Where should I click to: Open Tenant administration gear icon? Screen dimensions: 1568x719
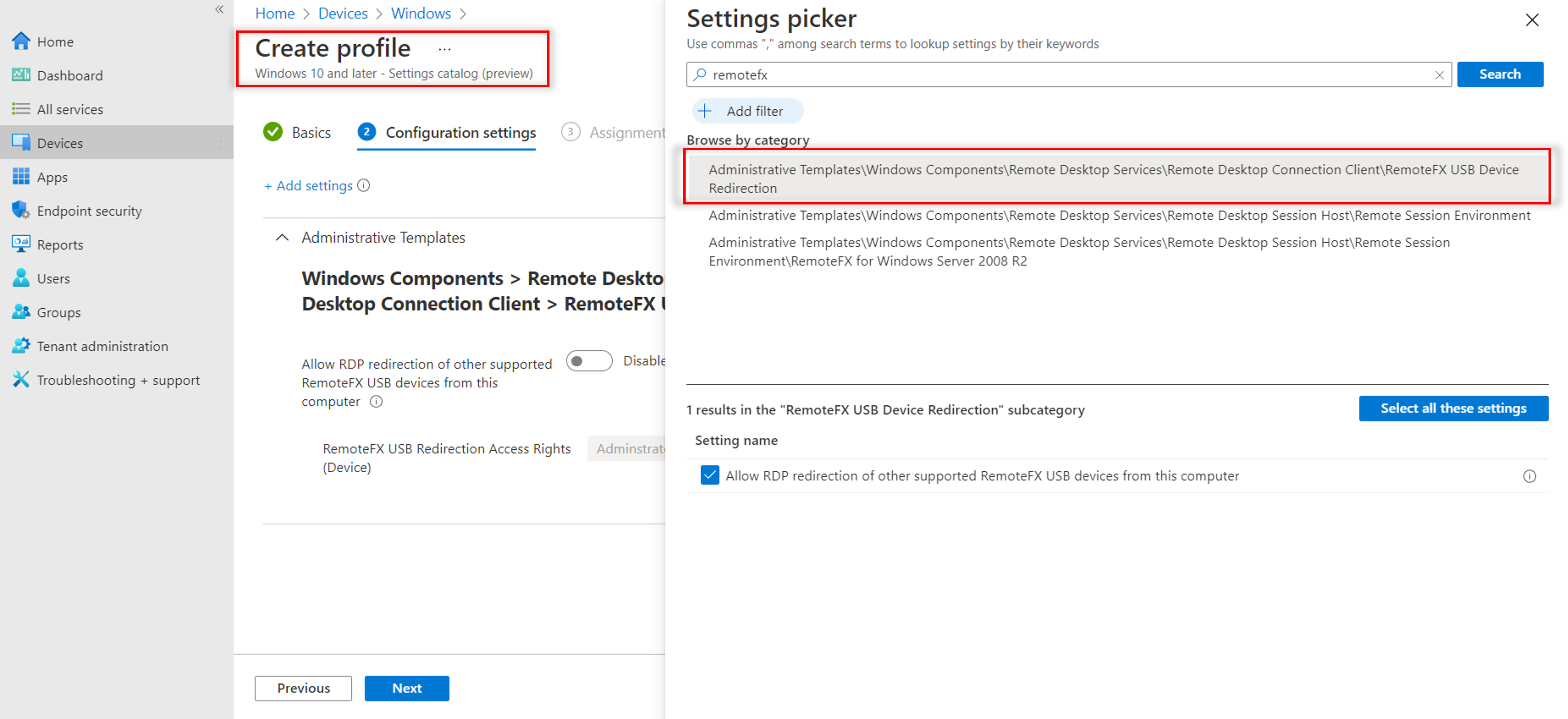click(21, 346)
